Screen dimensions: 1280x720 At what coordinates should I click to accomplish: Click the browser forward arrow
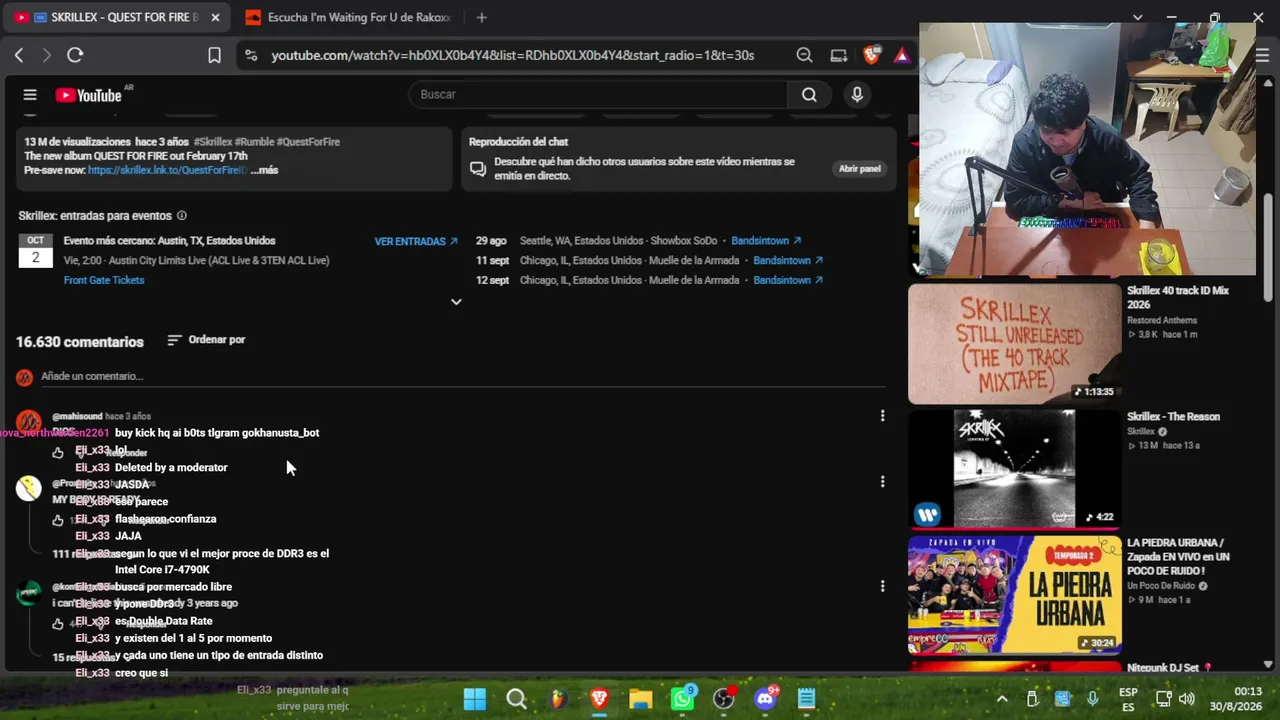[x=46, y=55]
